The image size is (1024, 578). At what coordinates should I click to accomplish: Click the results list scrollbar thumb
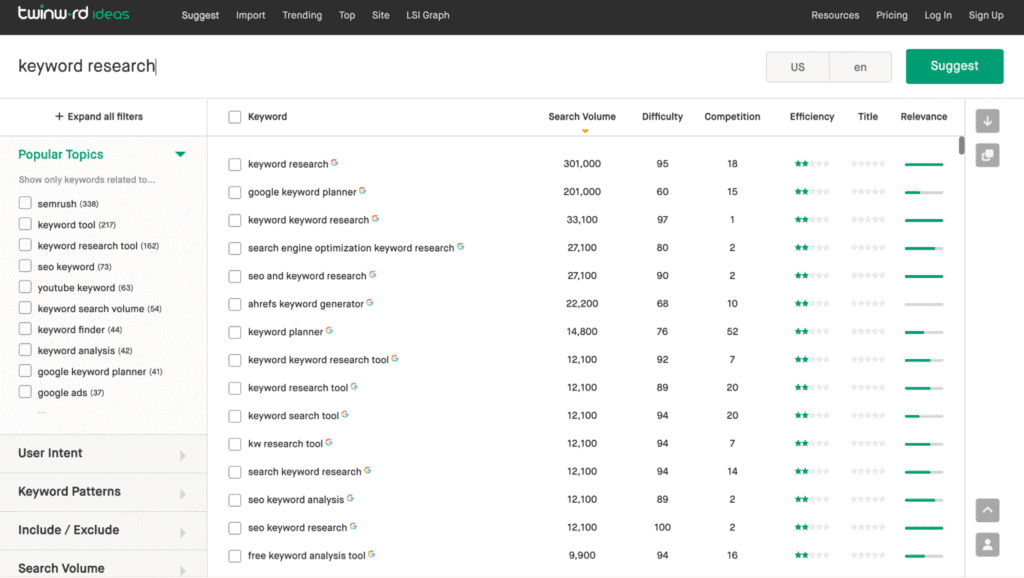(x=961, y=146)
